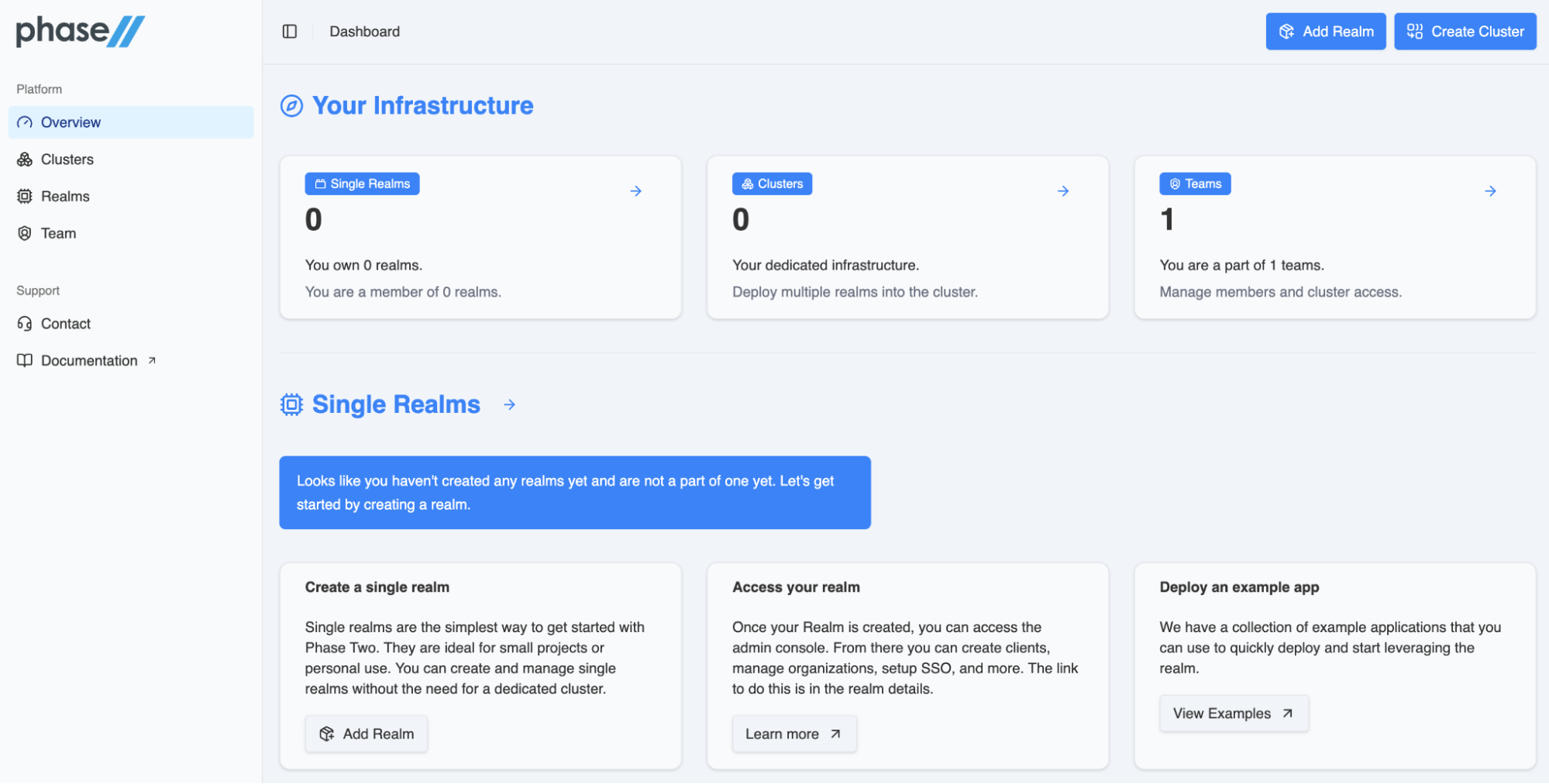The image size is (1549, 784).
Task: Click the Create Cluster button
Action: pos(1465,31)
